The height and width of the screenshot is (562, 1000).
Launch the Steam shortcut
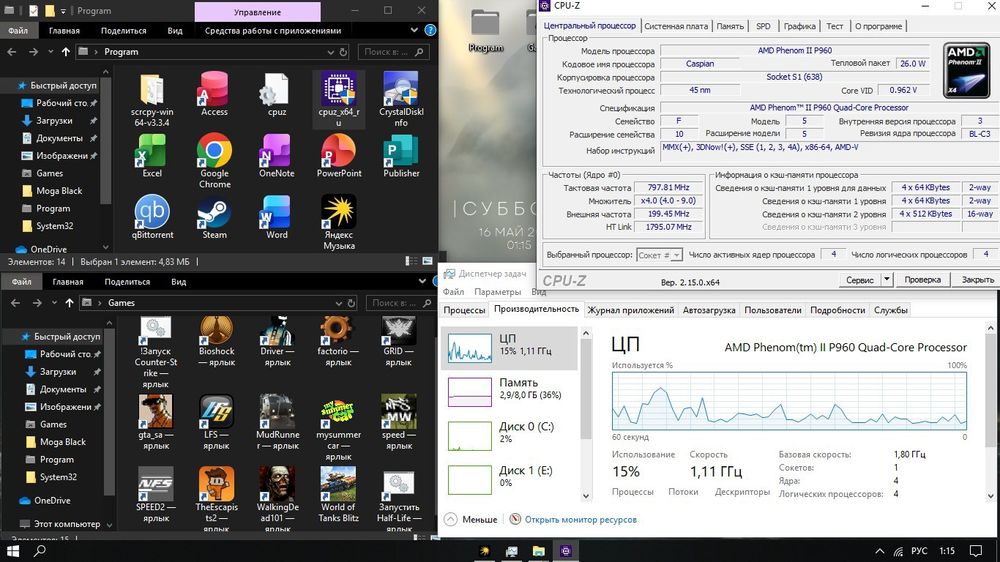214,217
